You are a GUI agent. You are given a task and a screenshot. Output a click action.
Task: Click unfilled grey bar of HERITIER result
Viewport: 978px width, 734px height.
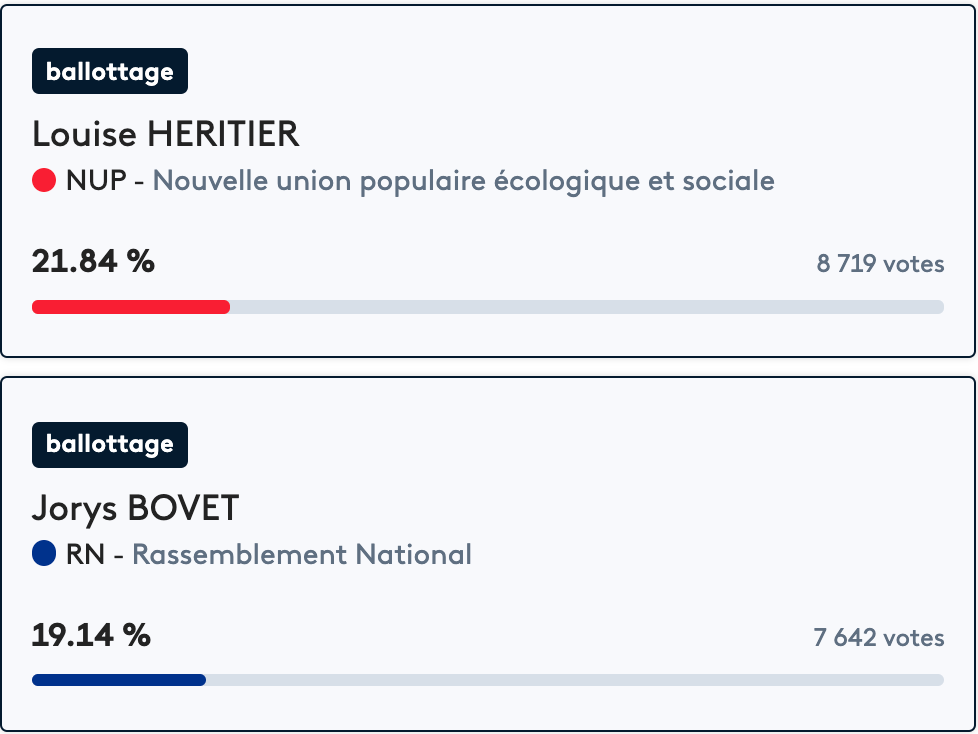click(587, 307)
